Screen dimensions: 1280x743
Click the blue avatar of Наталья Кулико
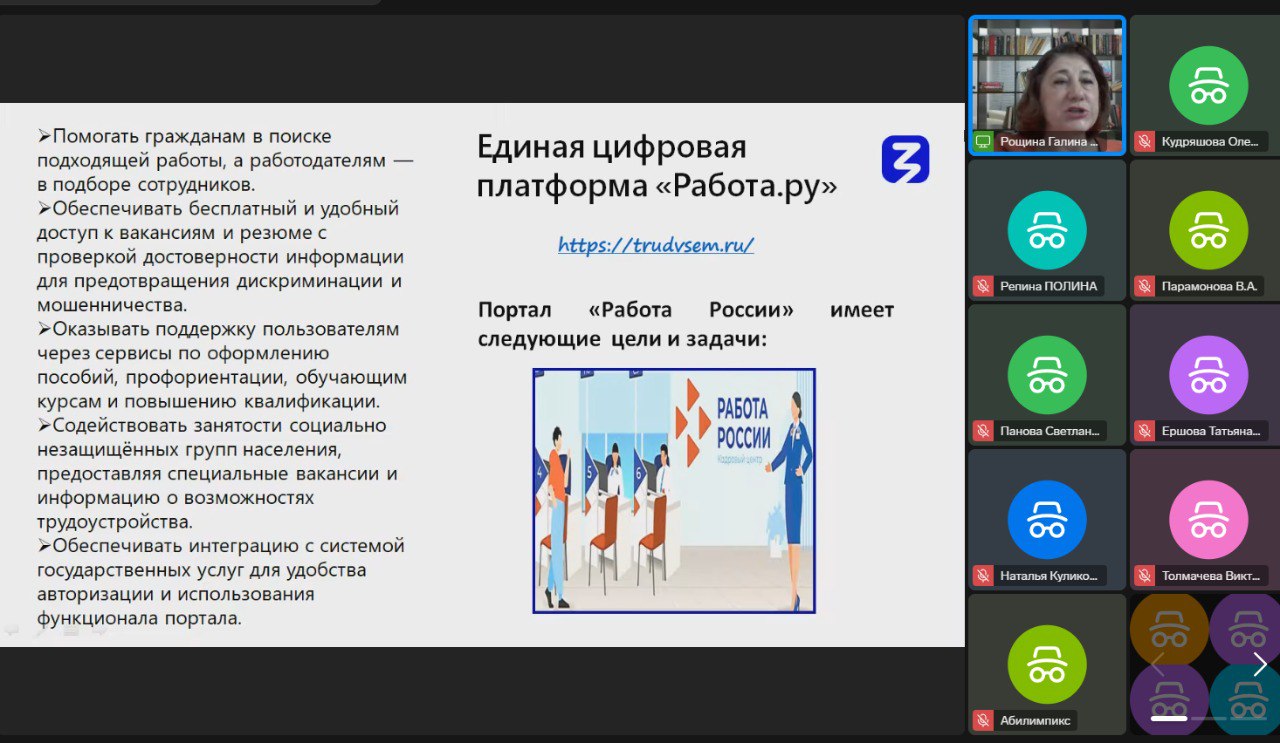pyautogui.click(x=1047, y=520)
